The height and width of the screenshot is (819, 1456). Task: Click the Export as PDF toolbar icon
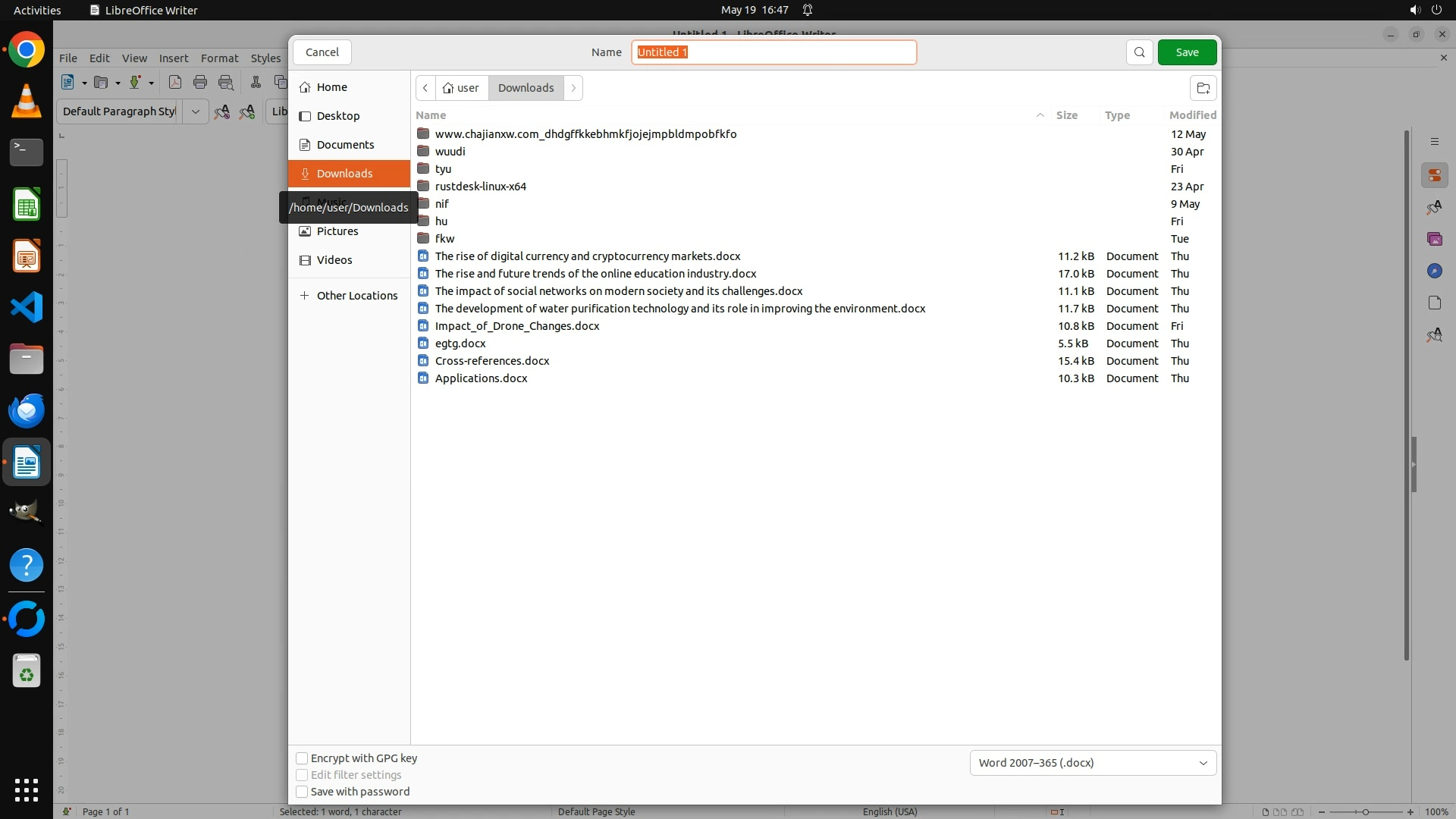click(175, 83)
